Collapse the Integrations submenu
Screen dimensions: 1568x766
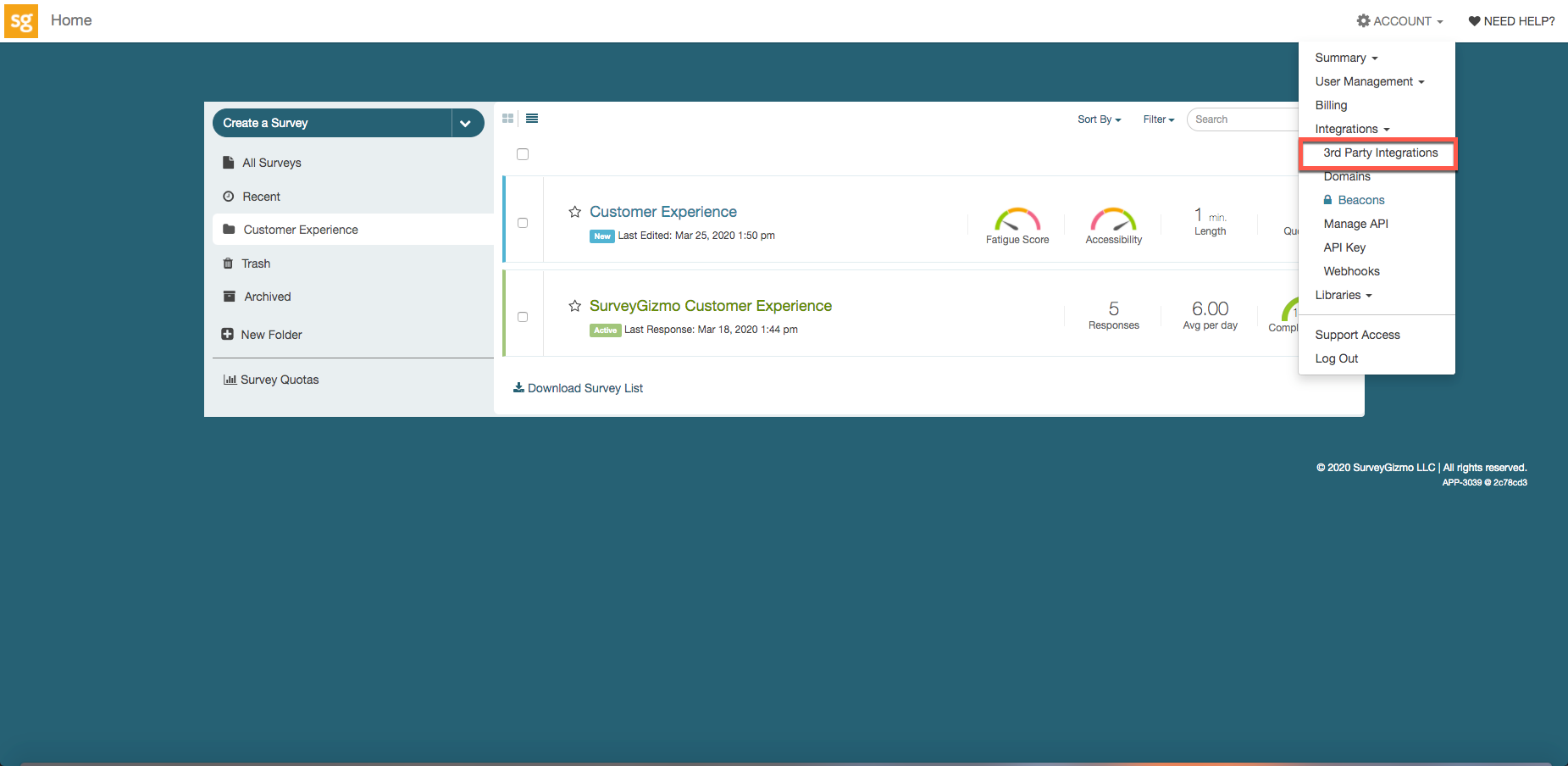coord(1353,129)
